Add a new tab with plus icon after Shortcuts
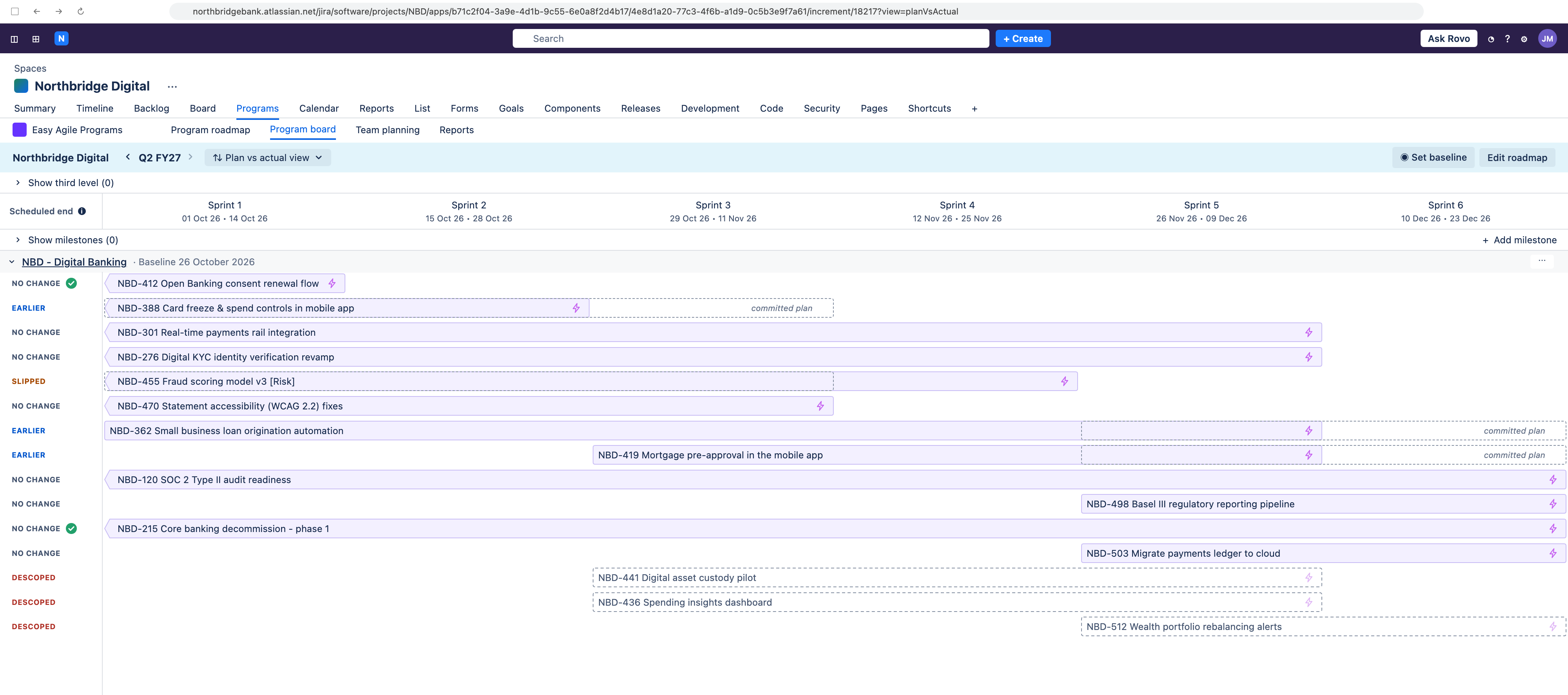 tap(975, 109)
